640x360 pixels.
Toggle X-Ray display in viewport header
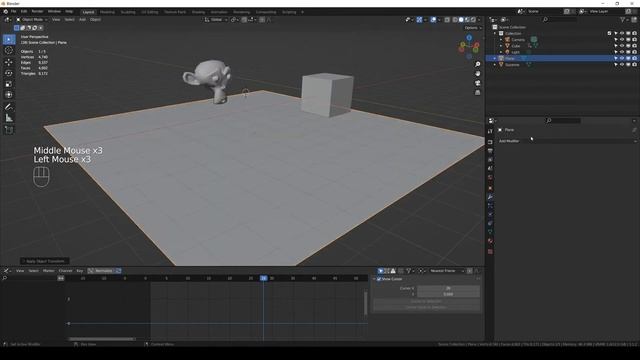coord(447,20)
